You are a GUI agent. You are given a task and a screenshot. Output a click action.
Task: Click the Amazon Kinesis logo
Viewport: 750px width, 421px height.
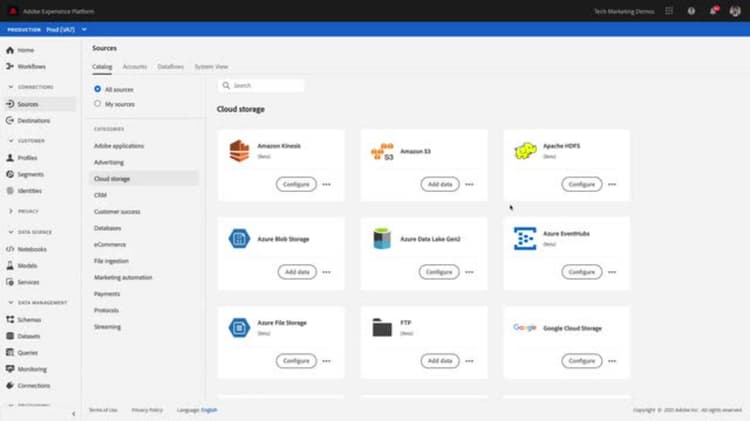tap(239, 151)
